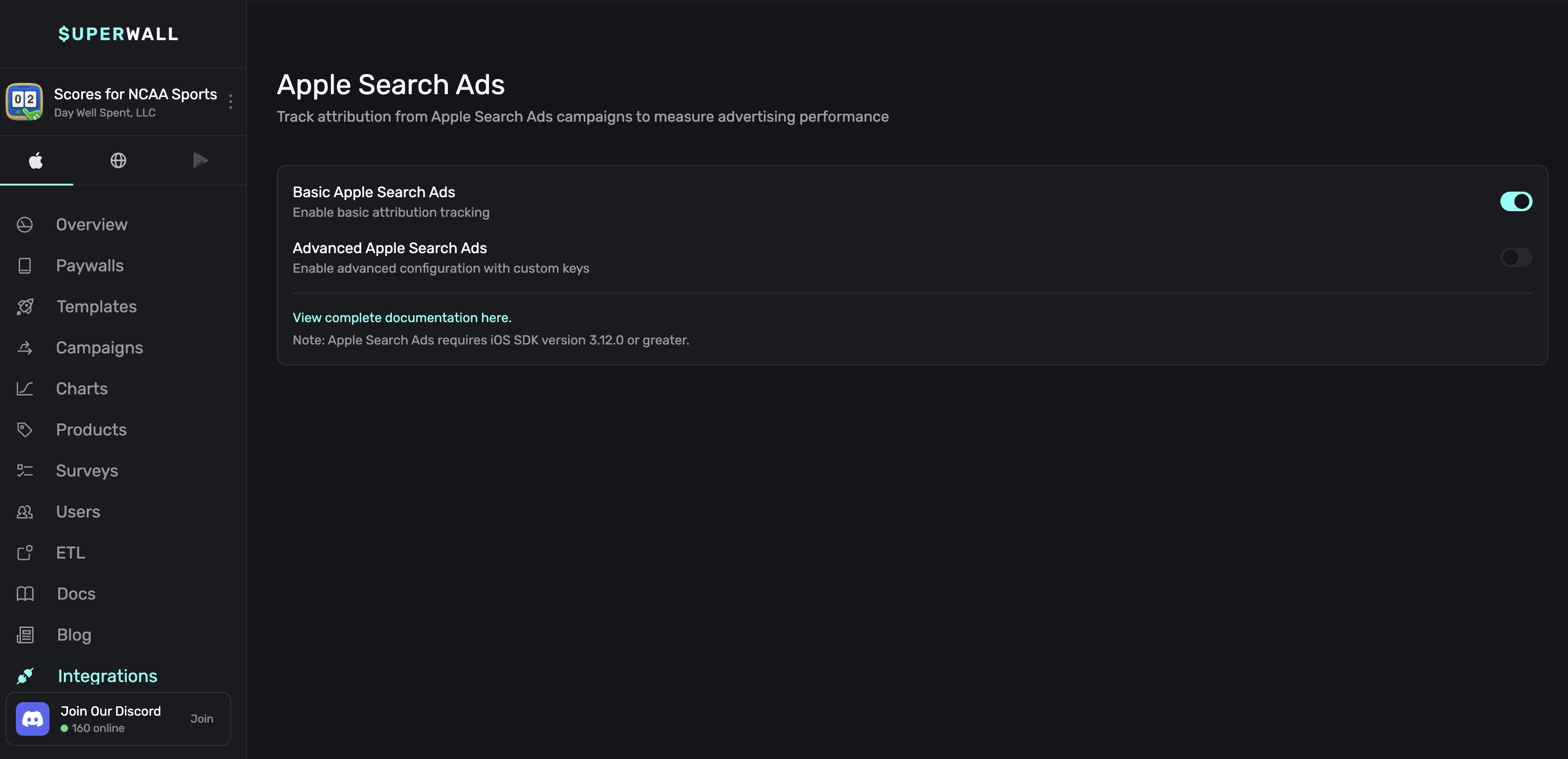Screen dimensions: 1568x759
Task: Click the Charts graph icon
Action: [x=24, y=389]
